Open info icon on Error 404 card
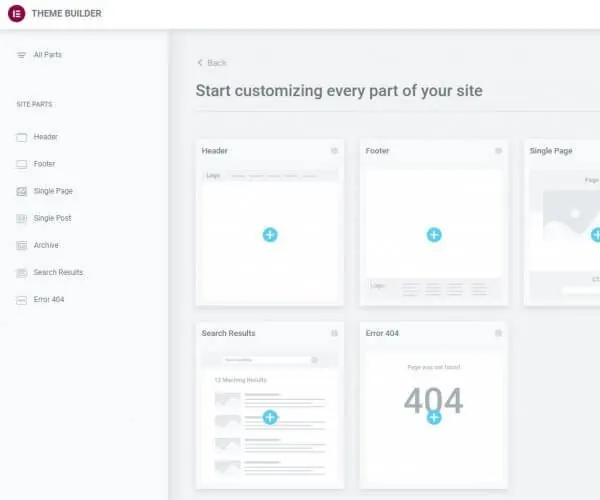600x500 pixels. click(x=498, y=333)
